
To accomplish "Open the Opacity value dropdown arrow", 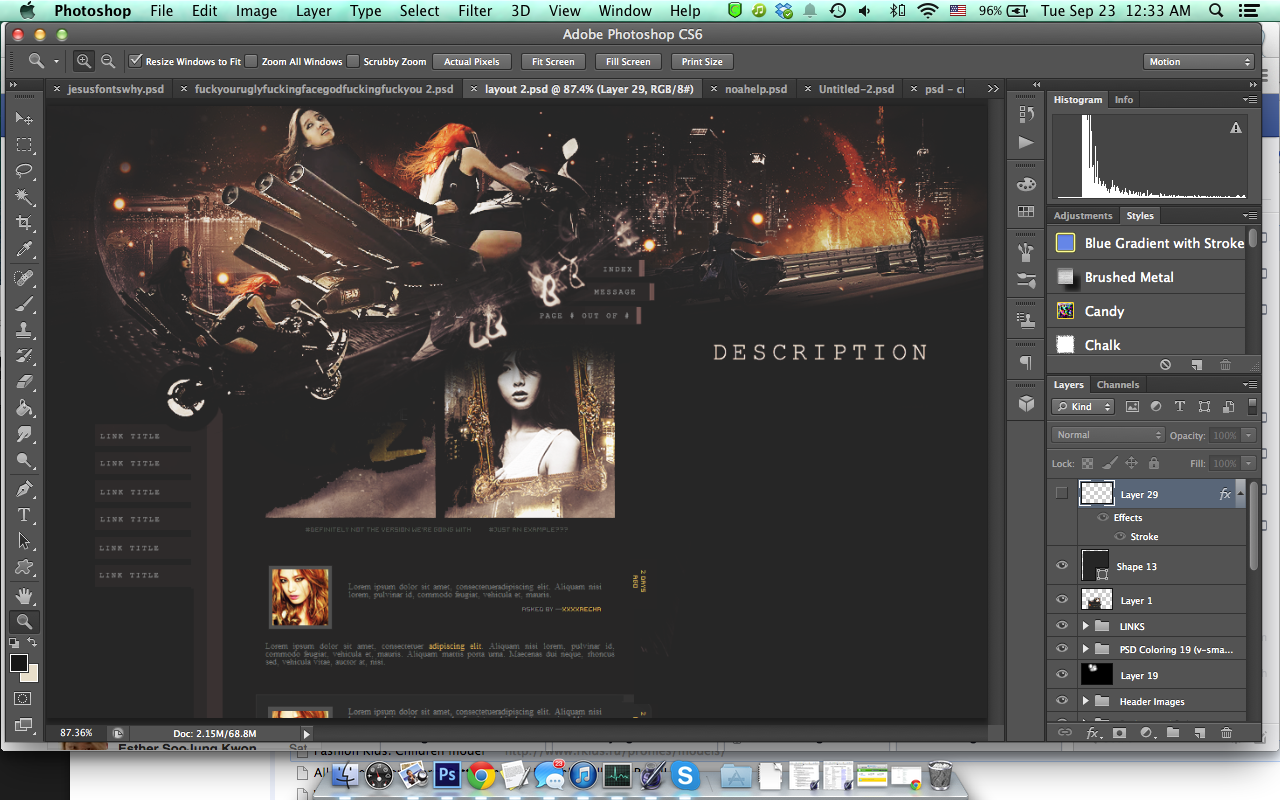I will tap(1248, 435).
